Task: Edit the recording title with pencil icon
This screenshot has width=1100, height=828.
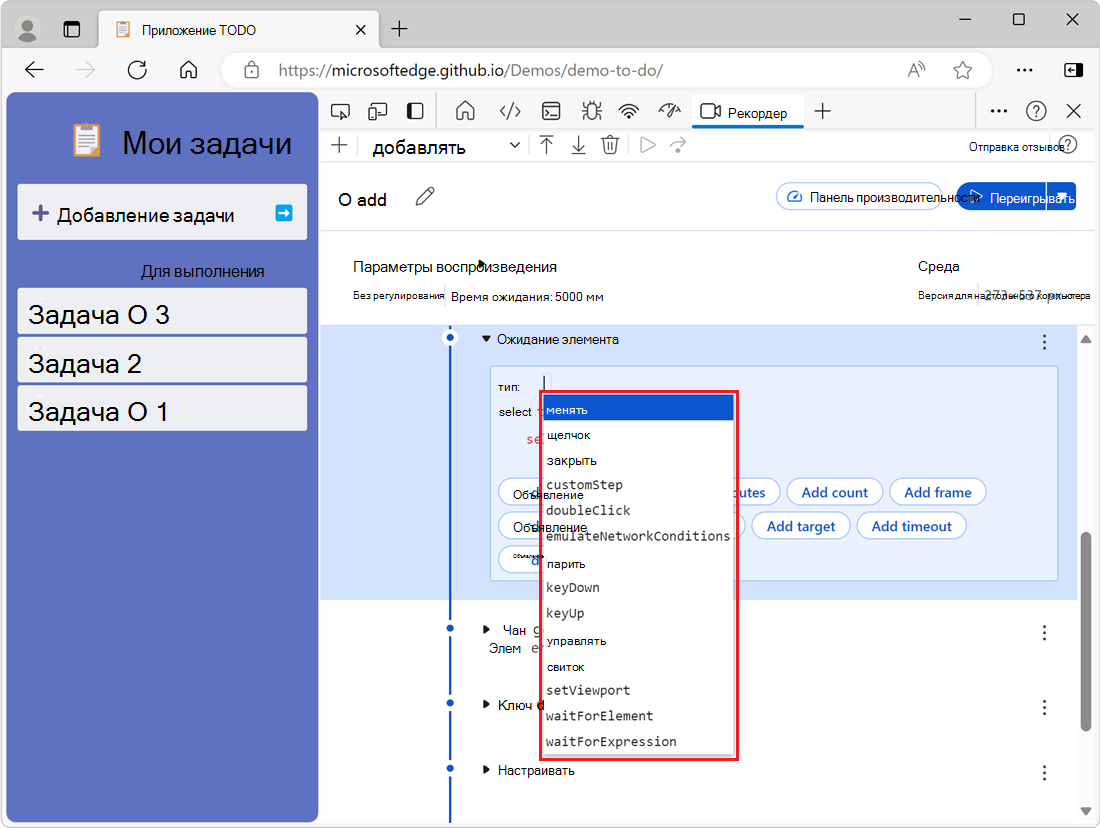Action: [425, 197]
